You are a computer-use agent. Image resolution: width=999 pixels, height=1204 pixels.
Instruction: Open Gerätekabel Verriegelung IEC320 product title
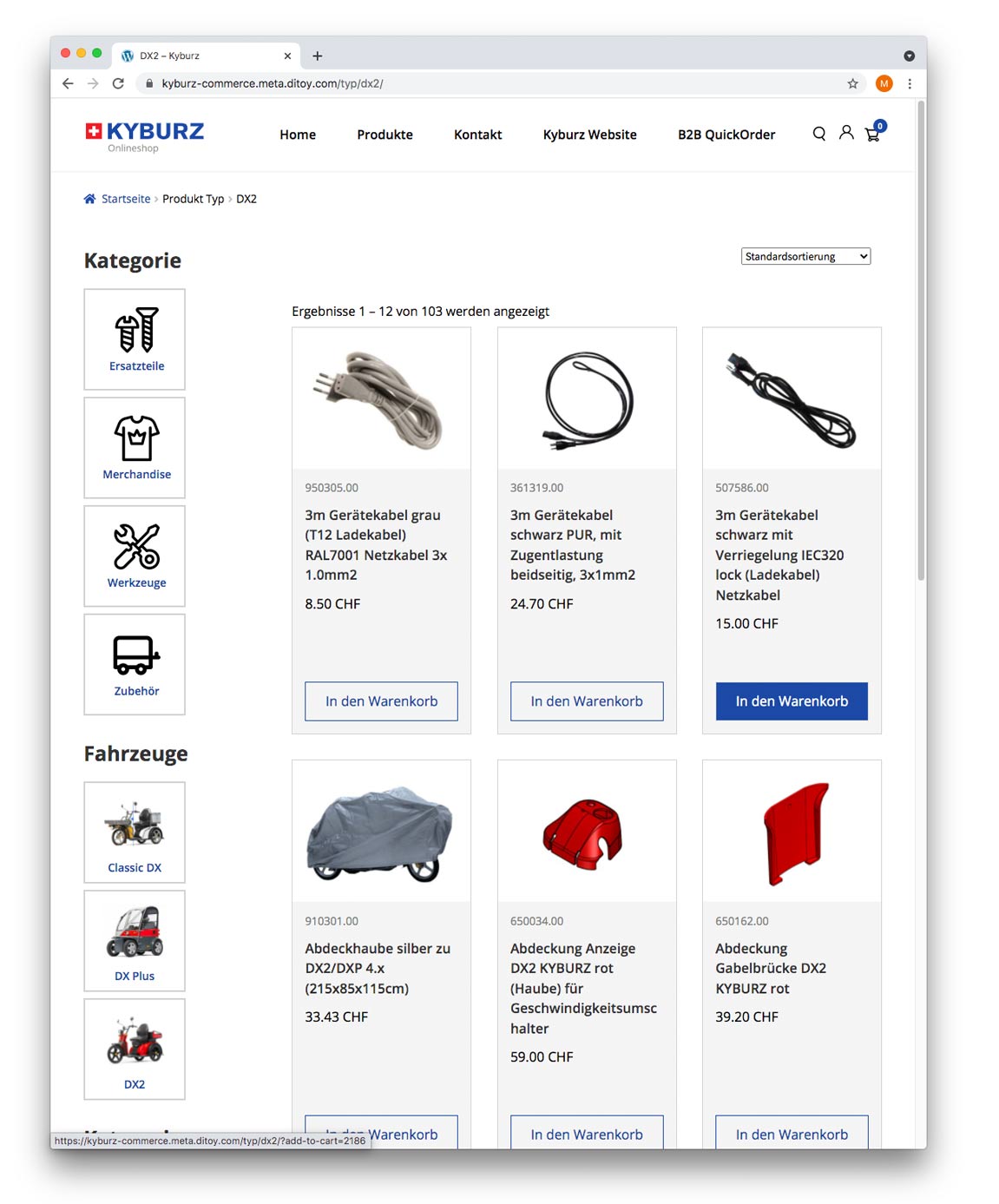pos(779,555)
